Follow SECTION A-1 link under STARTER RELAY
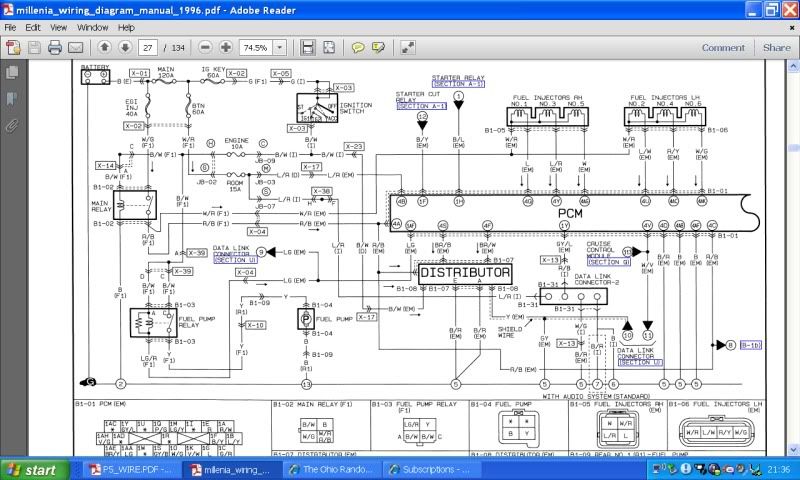Image resolution: width=800 pixels, height=480 pixels. tap(458, 84)
